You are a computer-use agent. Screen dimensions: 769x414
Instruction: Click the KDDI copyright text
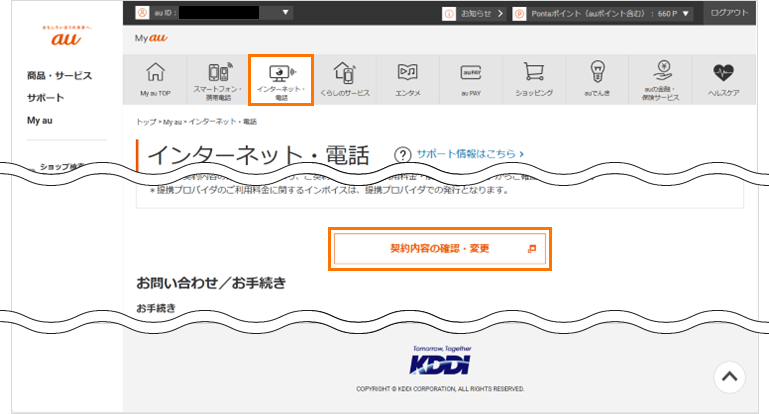coord(440,389)
